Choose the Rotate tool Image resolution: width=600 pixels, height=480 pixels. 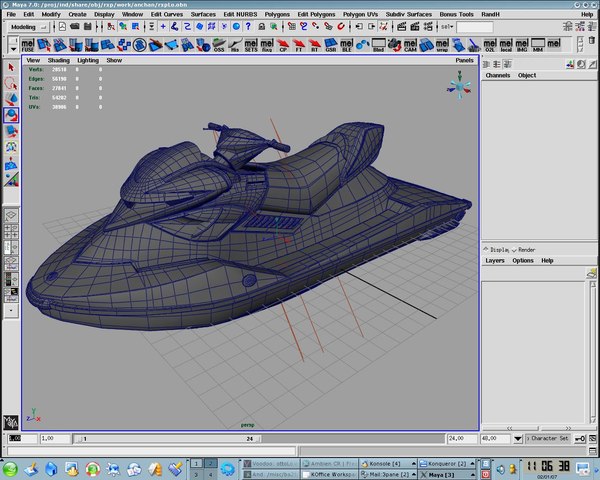(11, 115)
